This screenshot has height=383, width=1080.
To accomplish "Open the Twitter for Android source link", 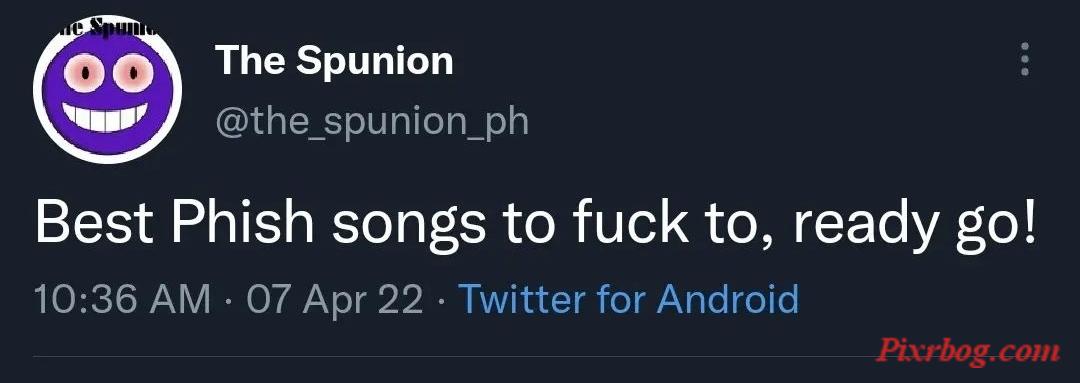I will pos(628,300).
